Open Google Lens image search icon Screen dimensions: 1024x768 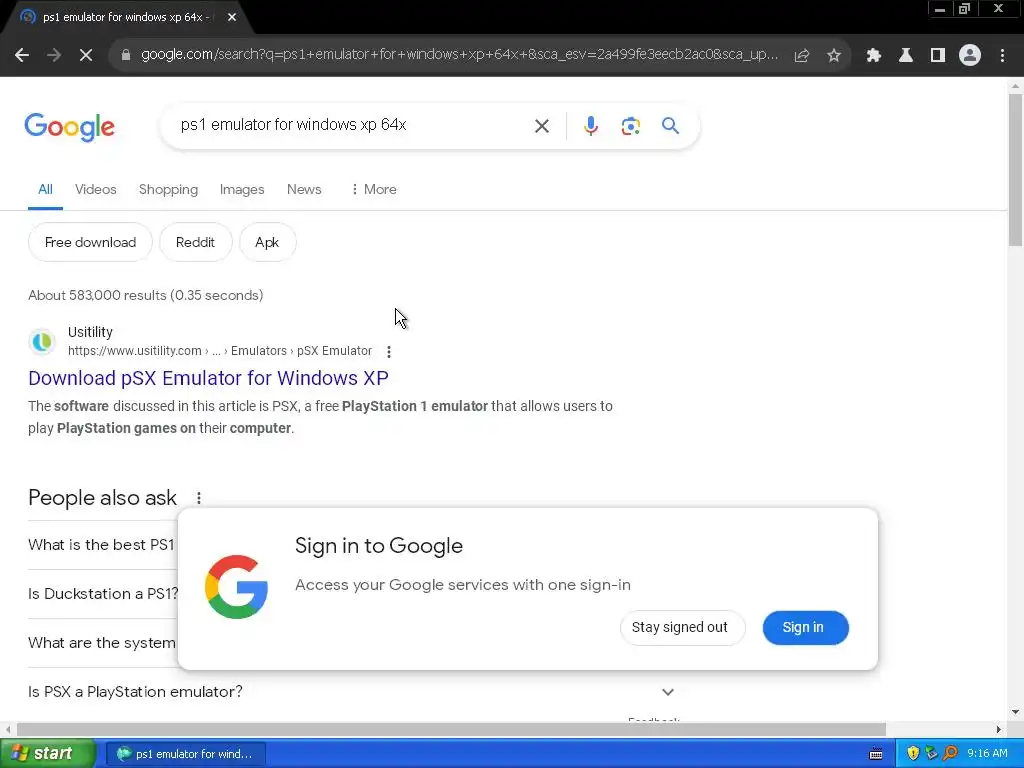coord(630,125)
